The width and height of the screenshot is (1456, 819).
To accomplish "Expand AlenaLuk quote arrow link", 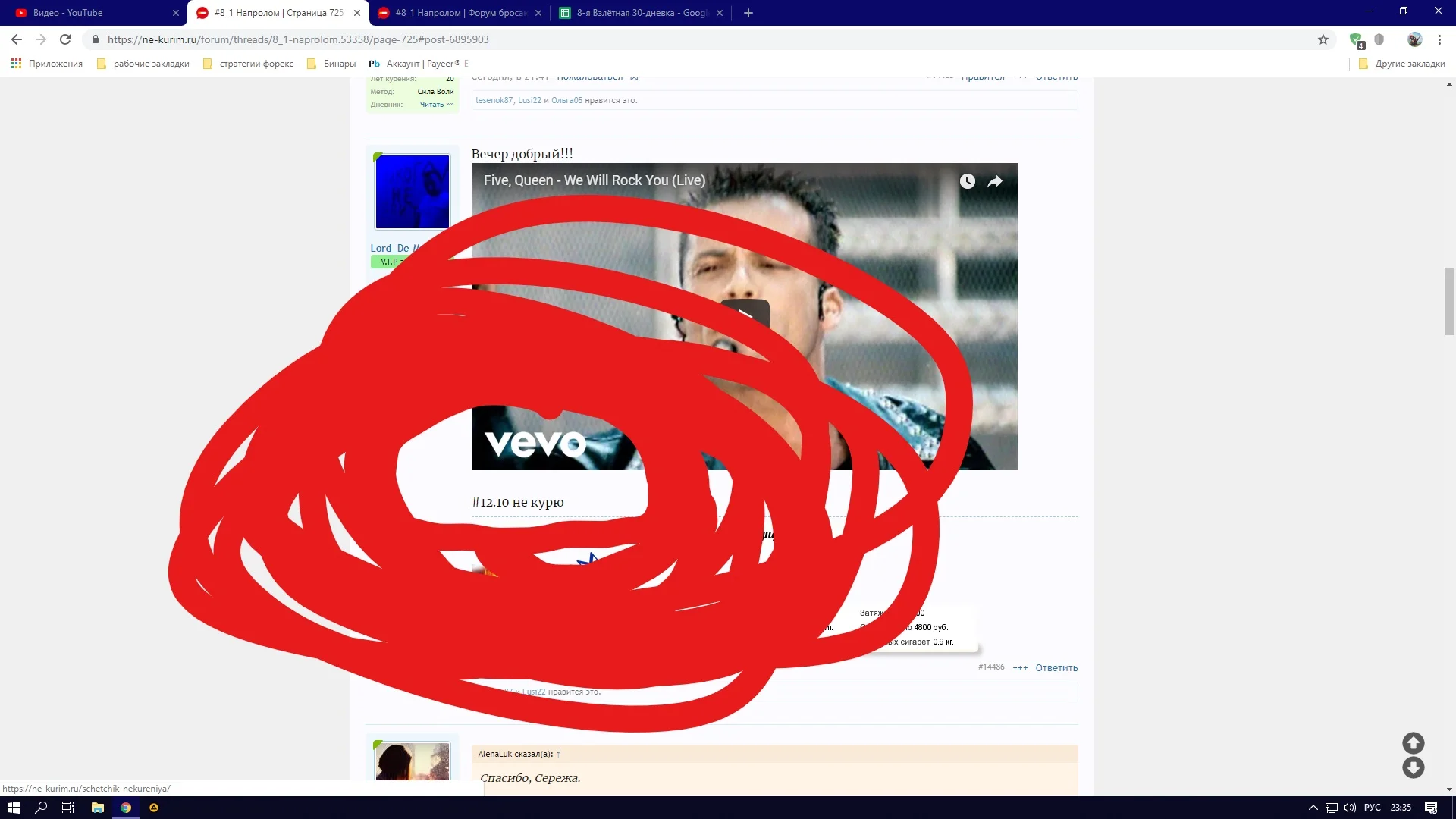I will (558, 754).
